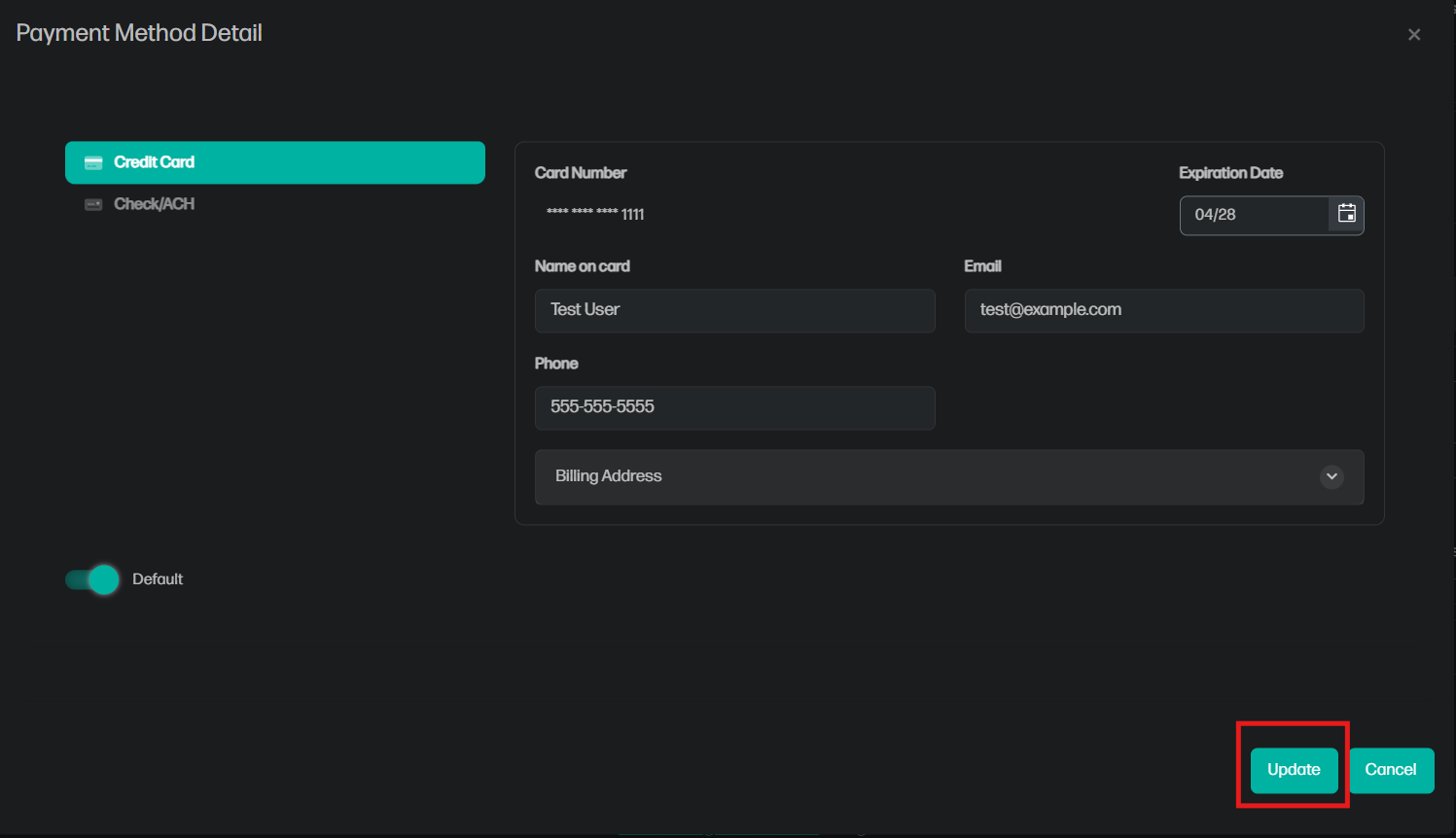The width and height of the screenshot is (1456, 838).
Task: Click the masked card number ending 1111
Action: tap(595, 214)
